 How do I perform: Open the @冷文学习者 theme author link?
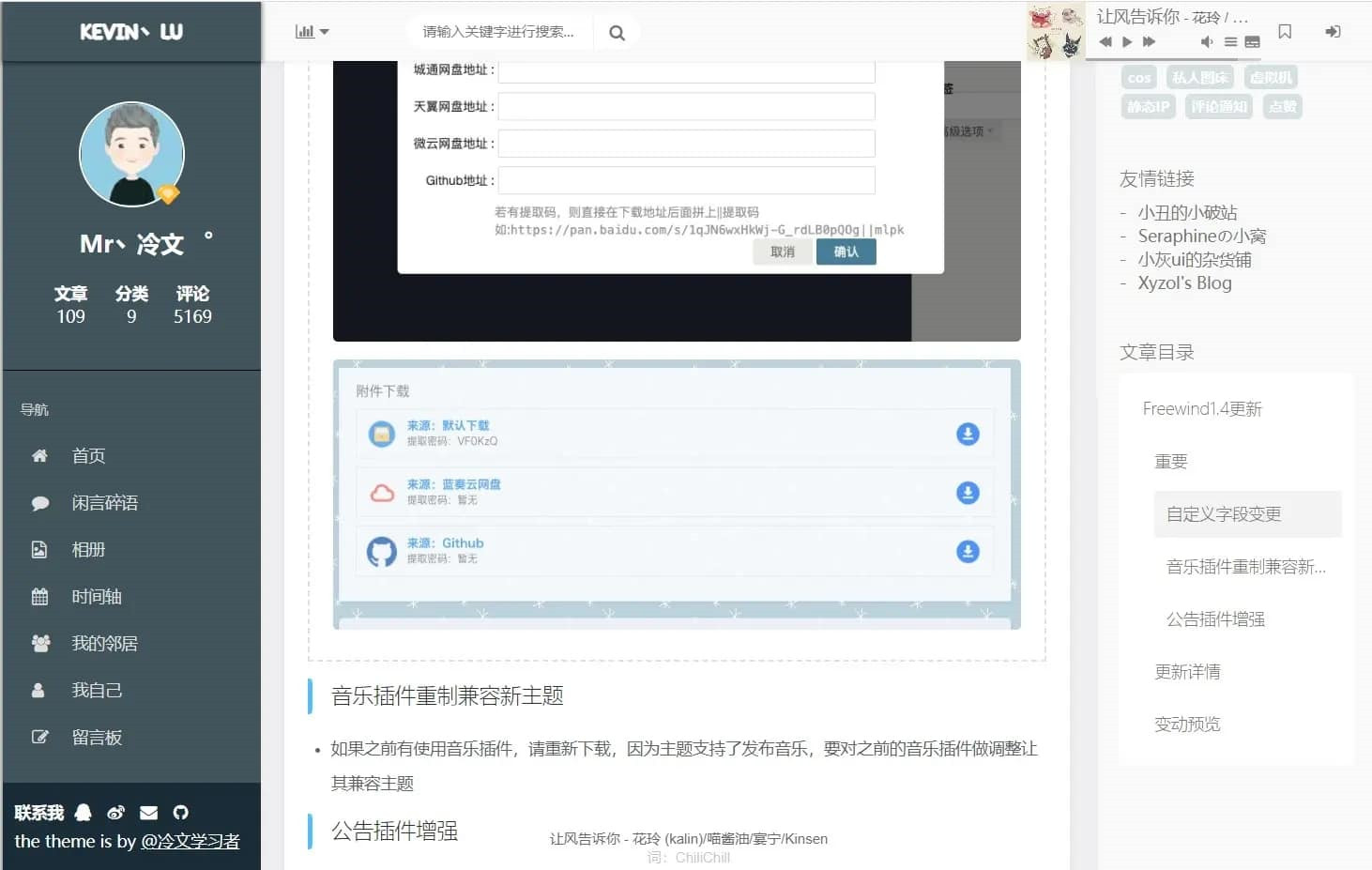[191, 842]
